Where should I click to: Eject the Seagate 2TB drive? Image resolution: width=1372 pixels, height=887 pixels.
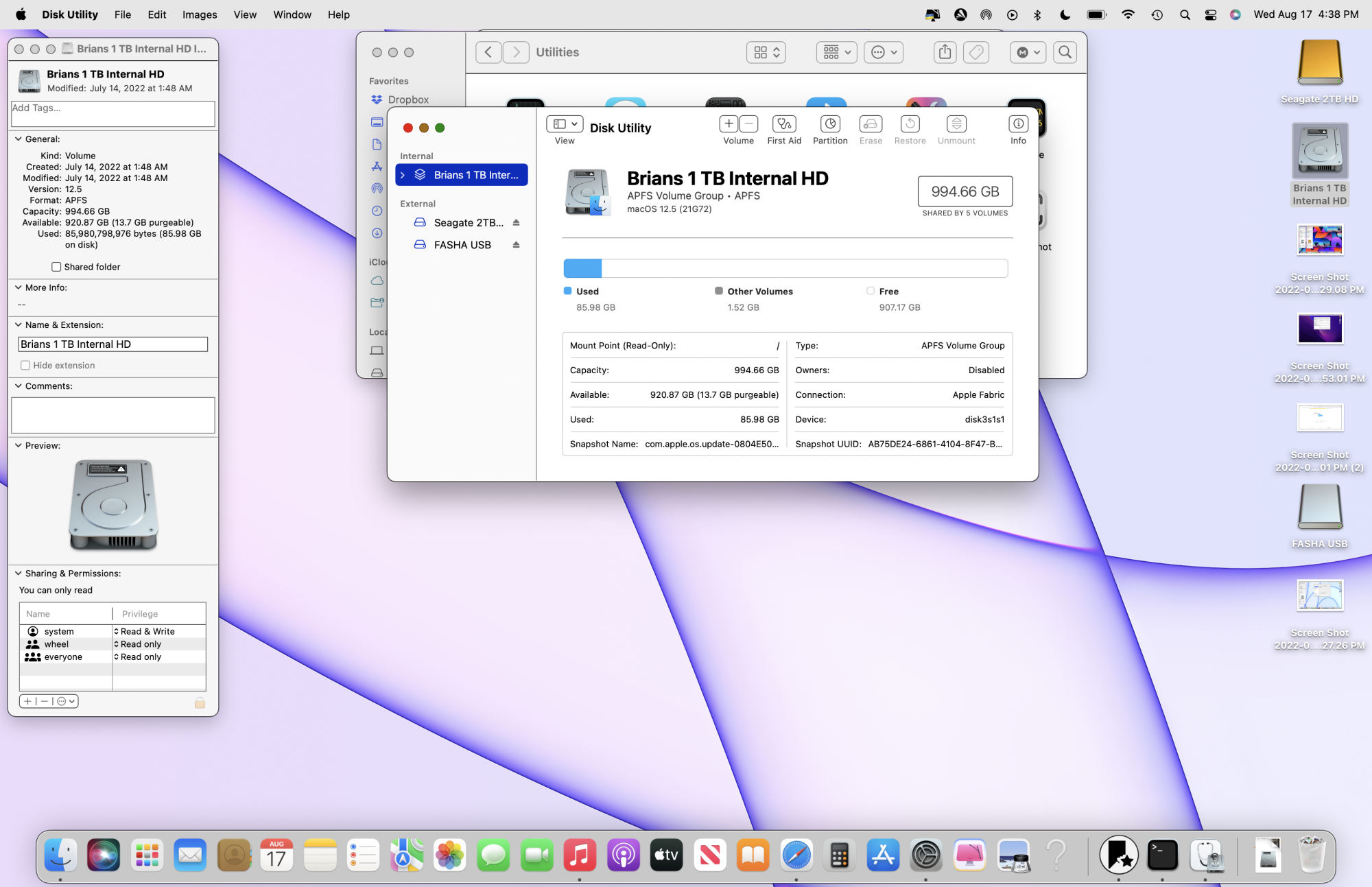(x=516, y=223)
